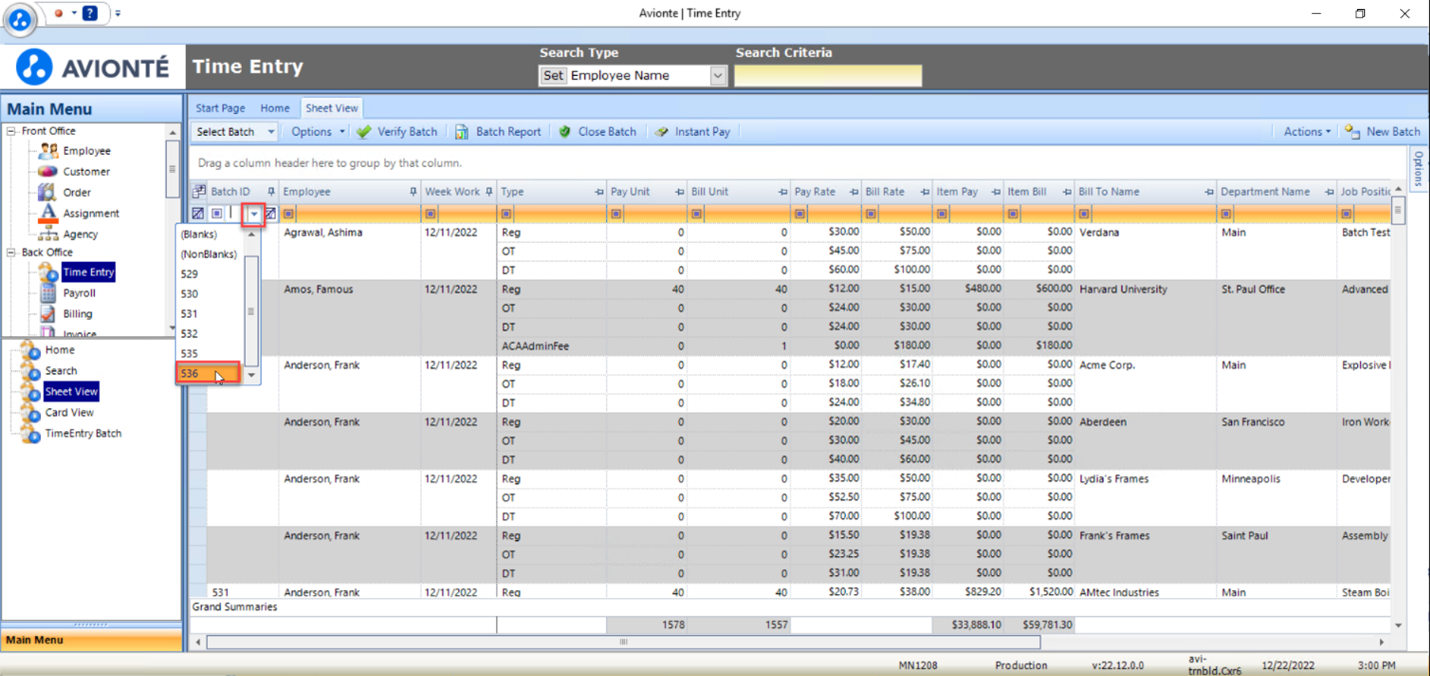Create a New Batch

[x=1382, y=132]
